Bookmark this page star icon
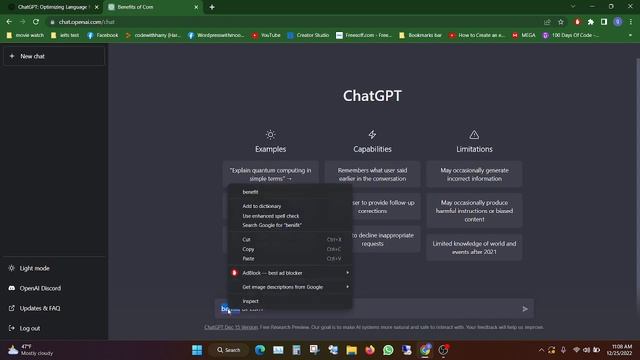 (561, 22)
